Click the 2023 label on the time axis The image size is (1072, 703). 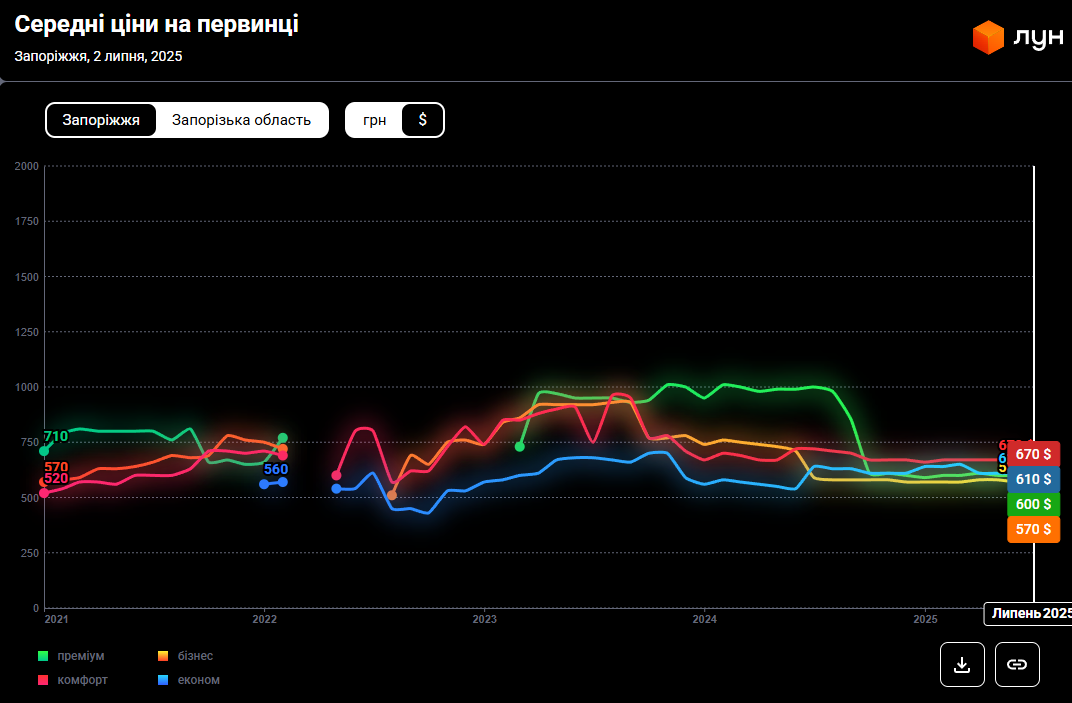pos(484,620)
